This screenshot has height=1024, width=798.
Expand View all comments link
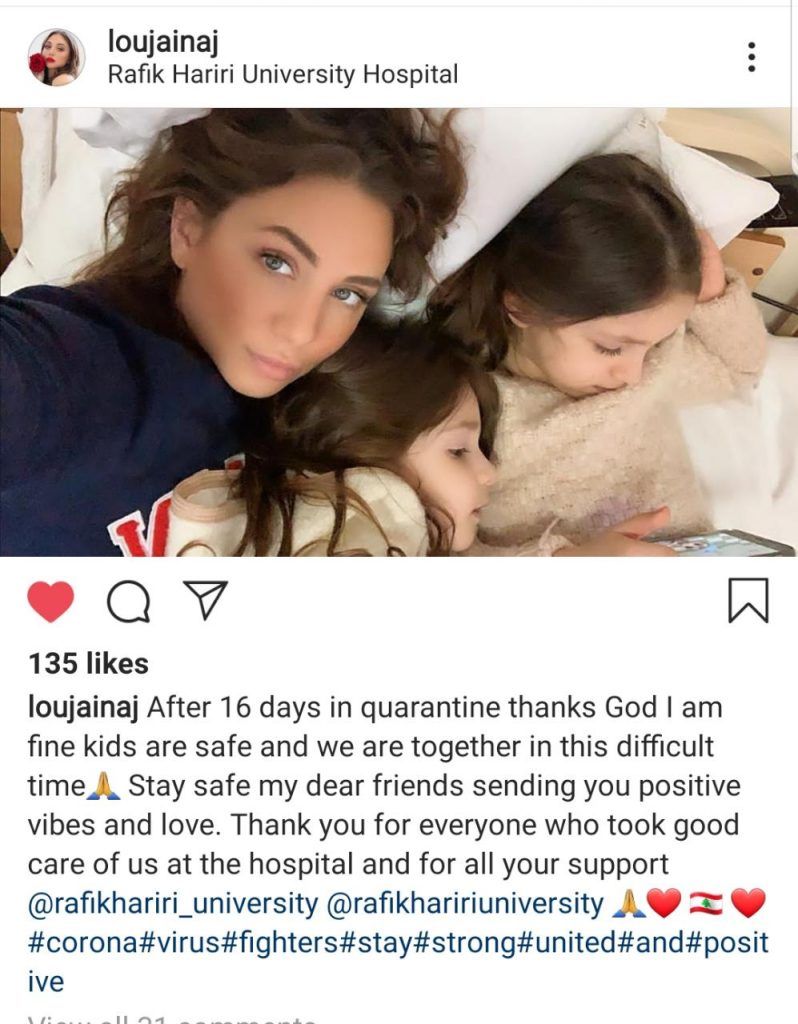[172, 1019]
